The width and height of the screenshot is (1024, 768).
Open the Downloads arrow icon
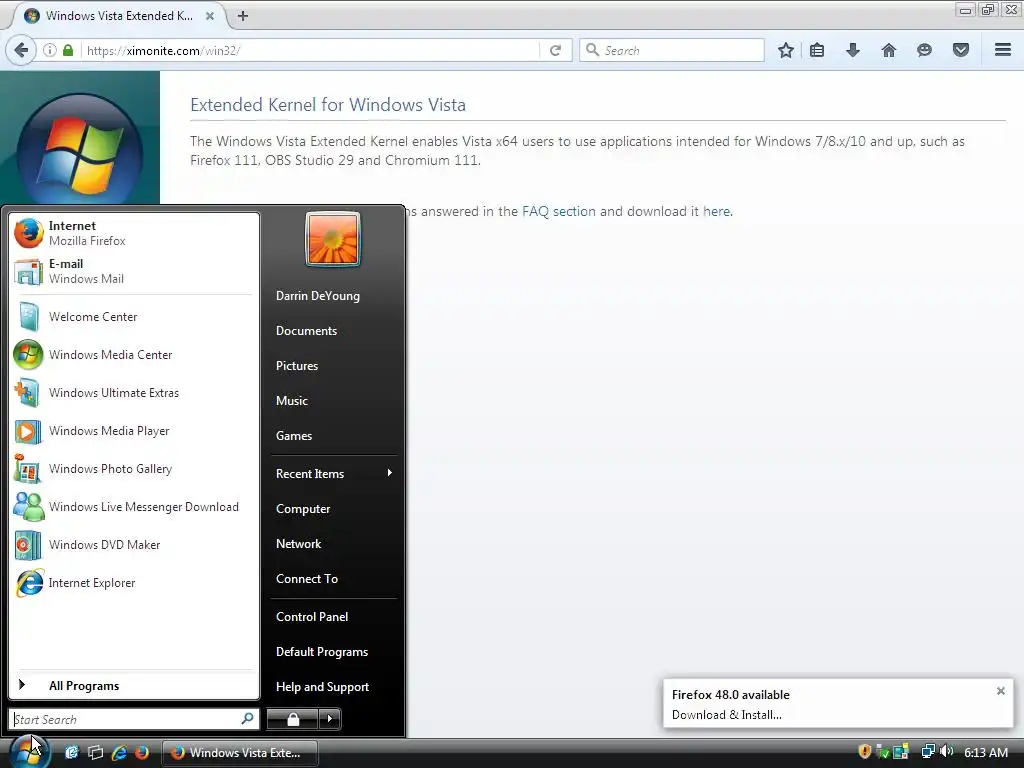[x=853, y=50]
